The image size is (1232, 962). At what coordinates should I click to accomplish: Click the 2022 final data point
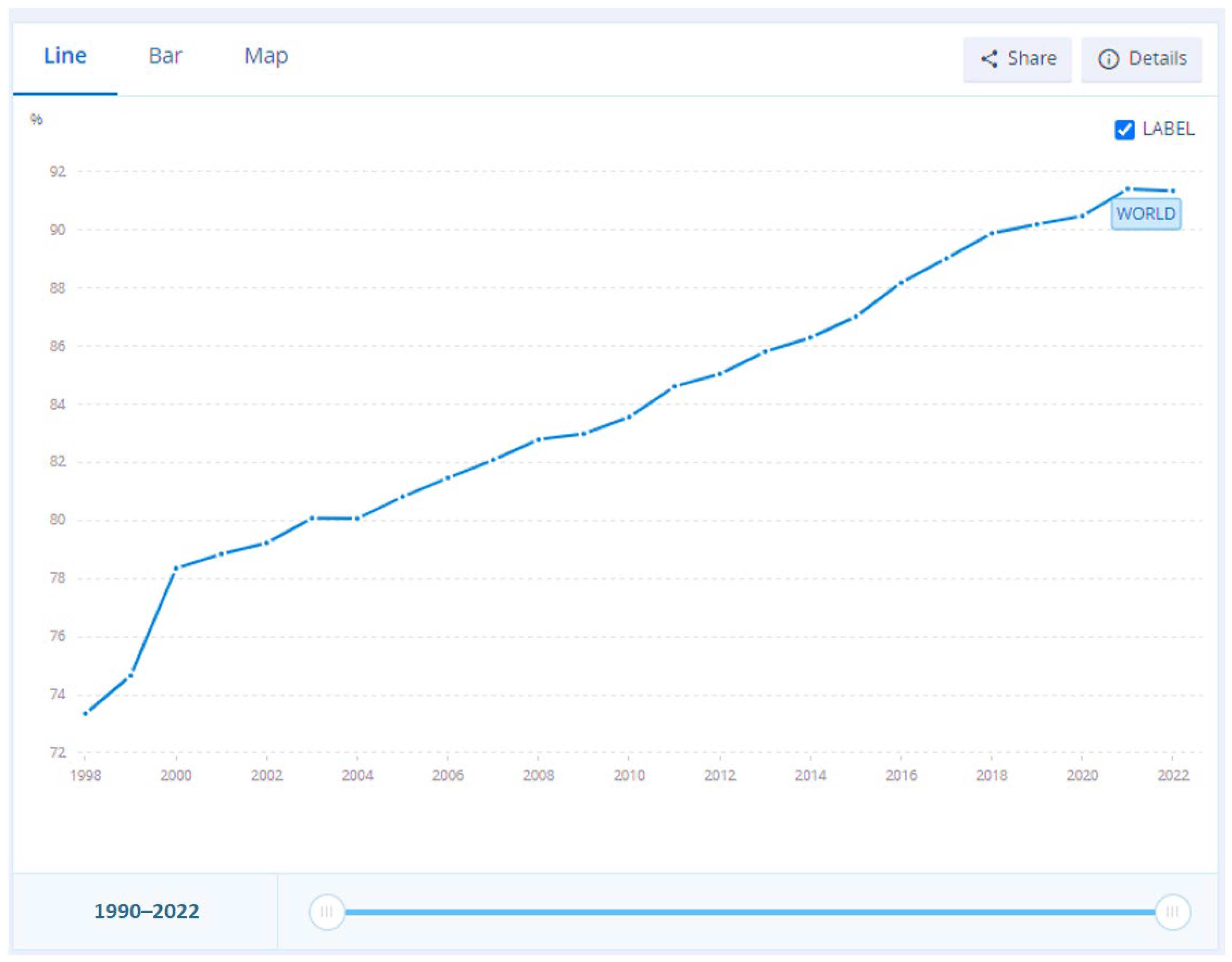(x=1173, y=191)
